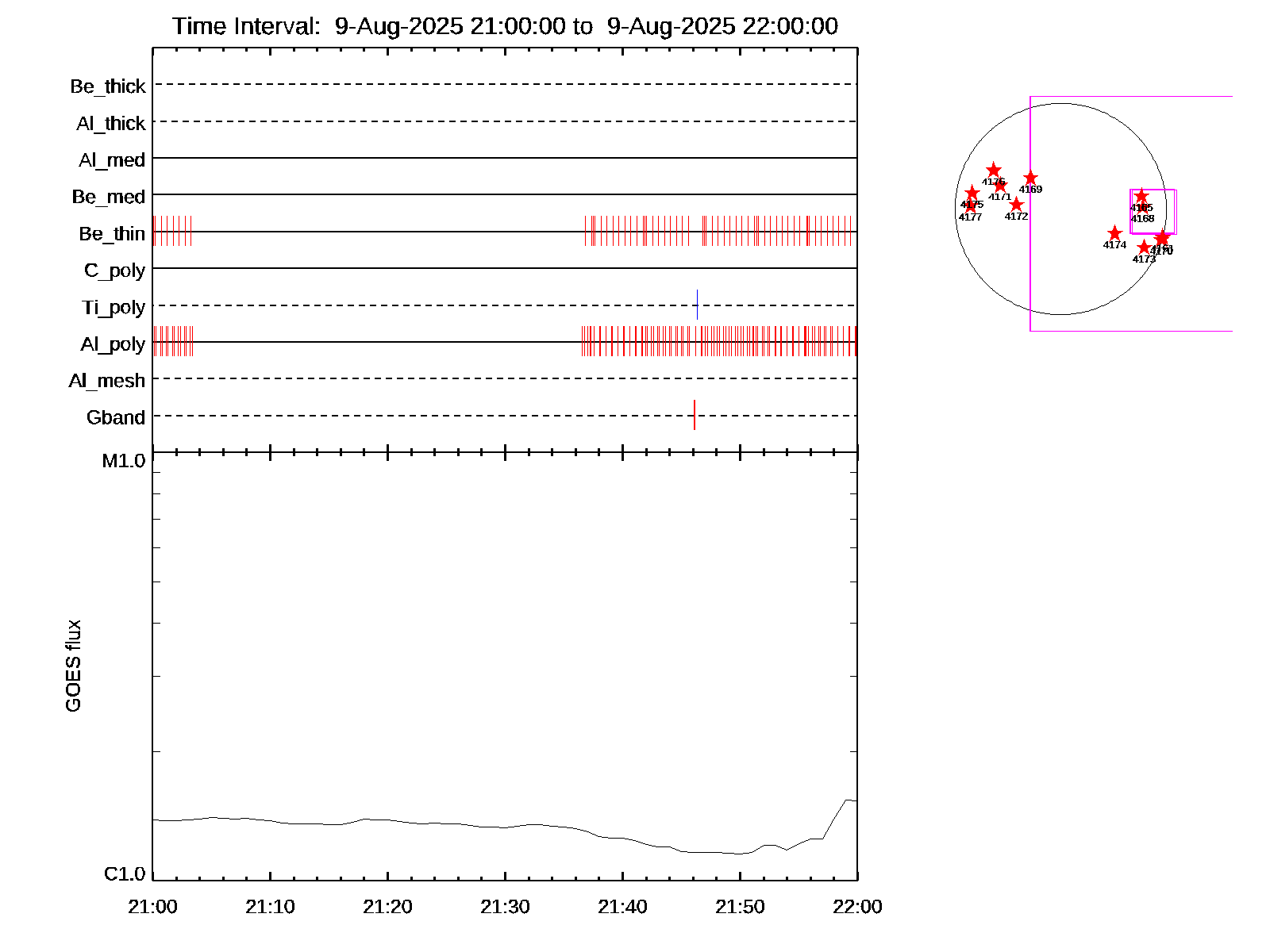Click the Al_mesh filter label
Viewport: 1270px width, 952px height.
click(x=107, y=381)
